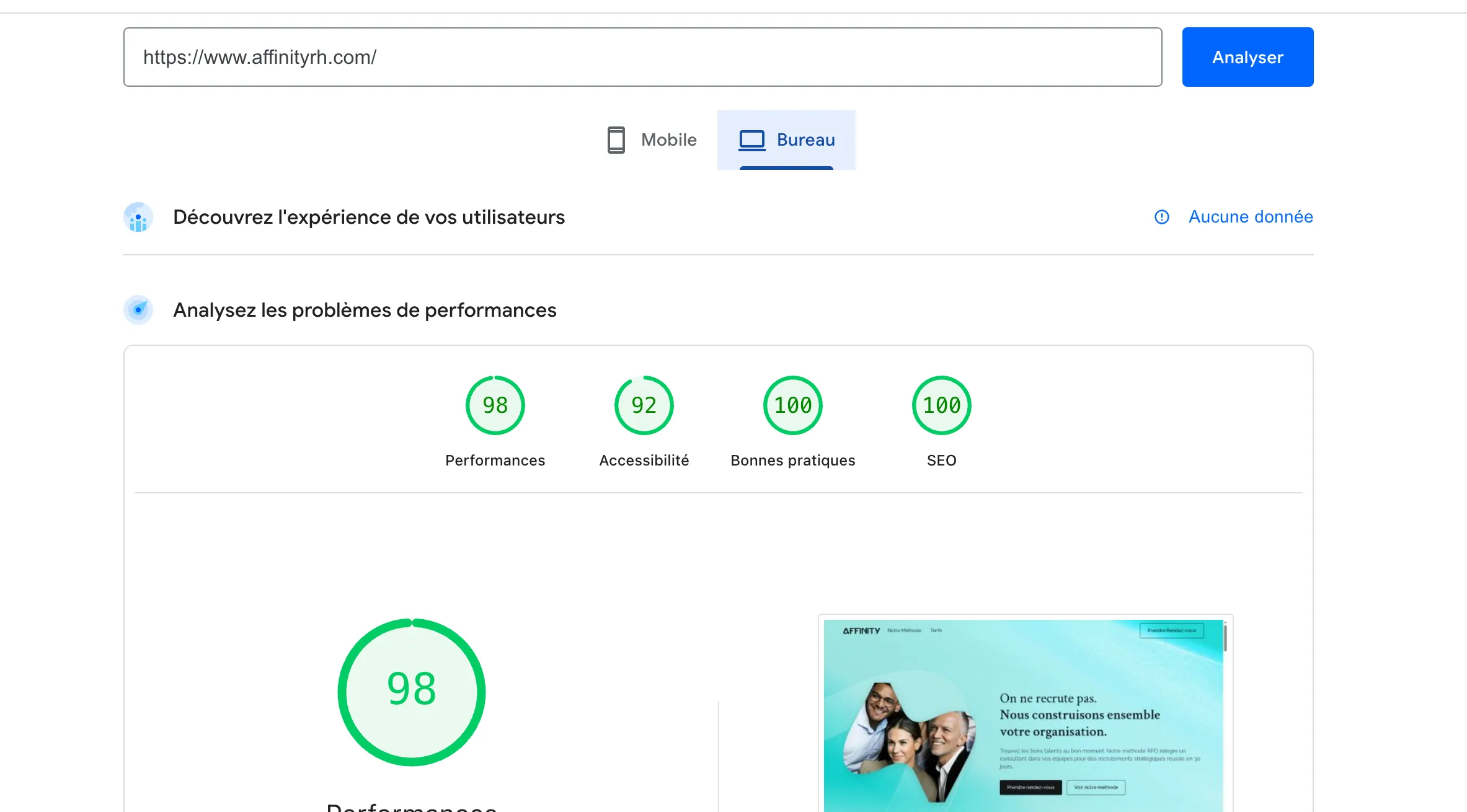
Task: Select the 92 Accessibilité score gauge
Action: 644,405
